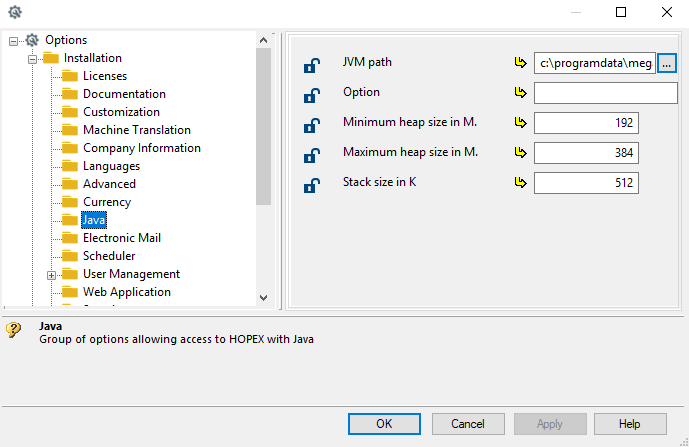Select Currency in the tree

[x=107, y=202]
